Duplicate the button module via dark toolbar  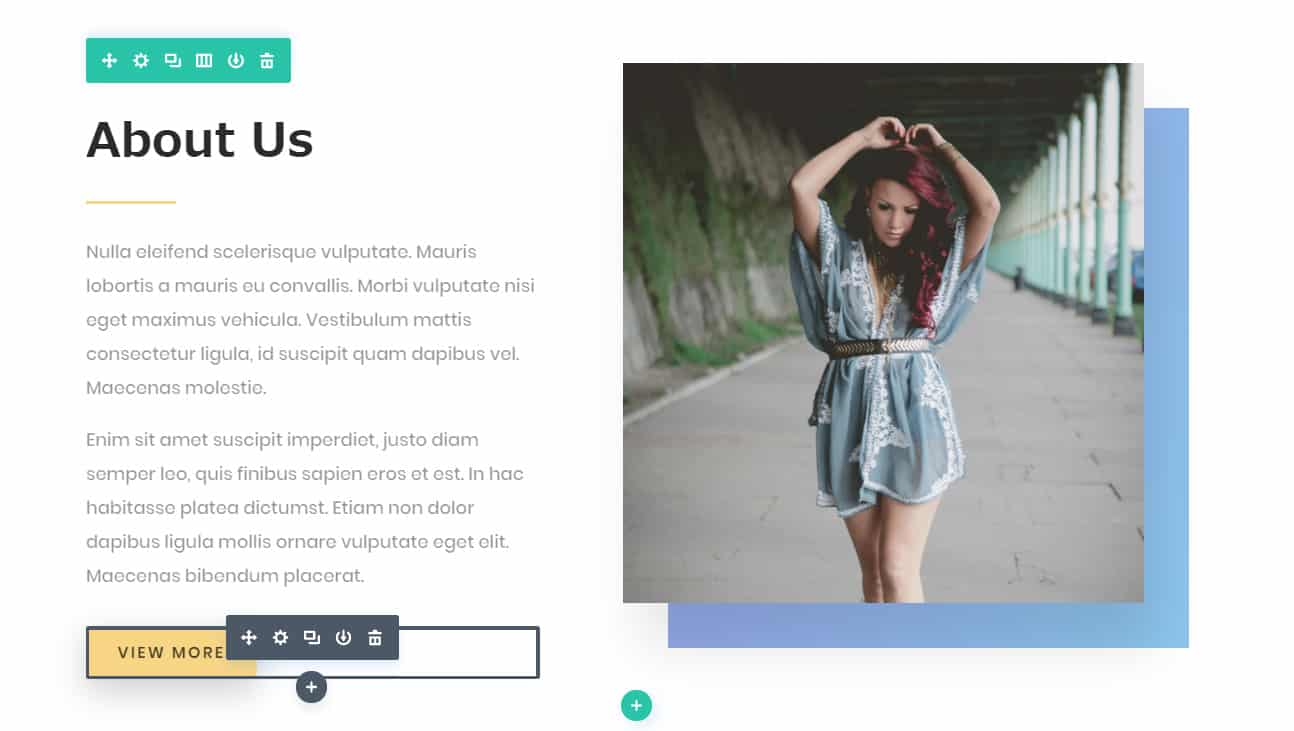pyautogui.click(x=312, y=638)
